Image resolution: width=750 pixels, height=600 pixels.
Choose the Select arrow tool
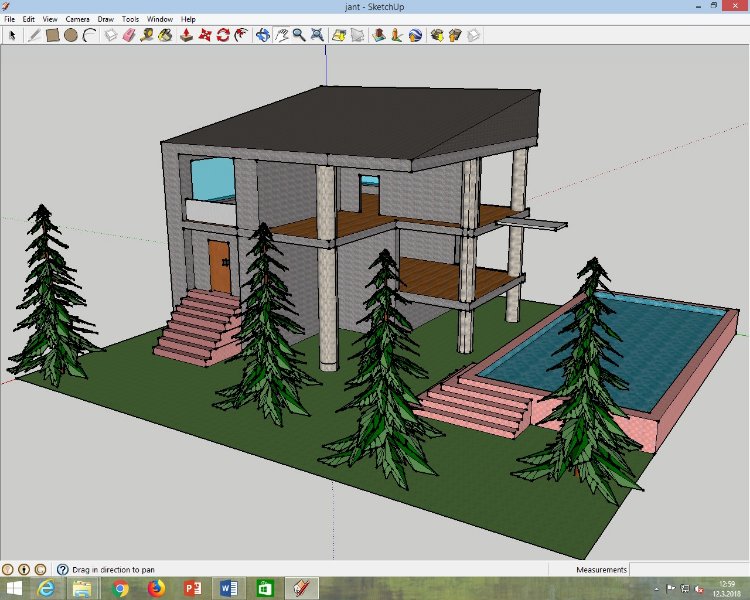13,35
